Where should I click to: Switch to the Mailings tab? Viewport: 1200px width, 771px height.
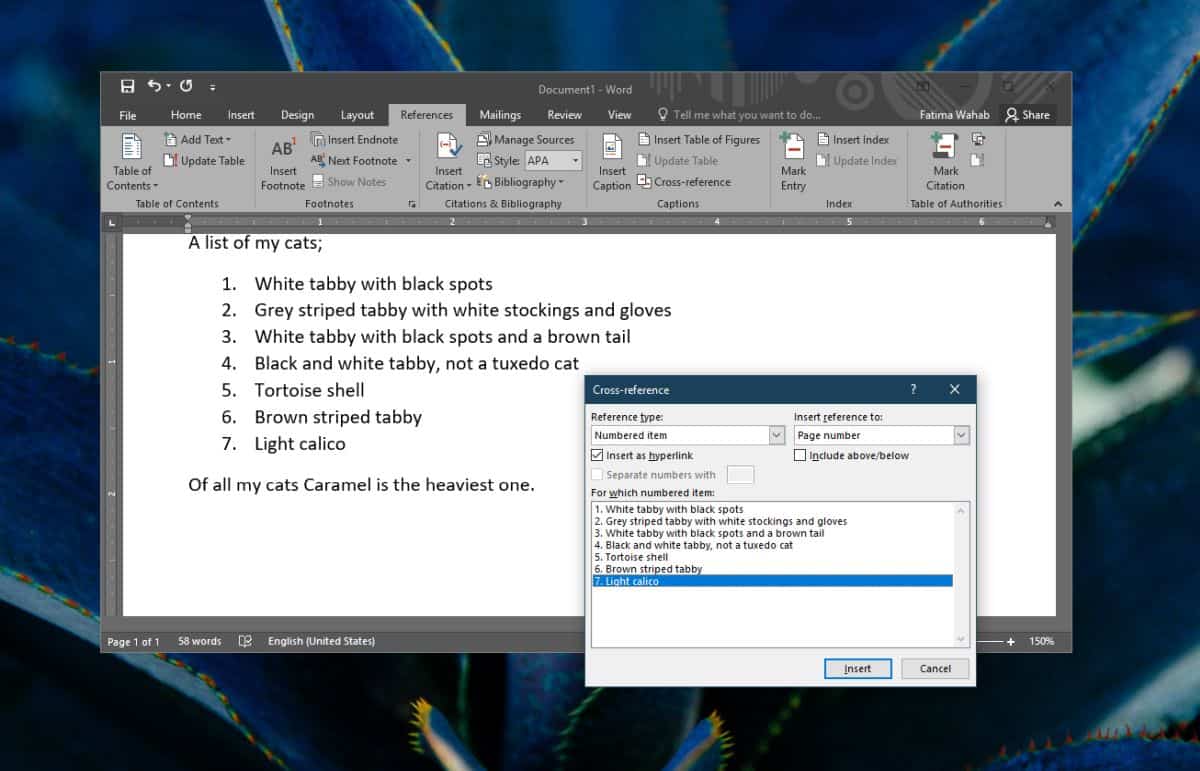pos(500,115)
